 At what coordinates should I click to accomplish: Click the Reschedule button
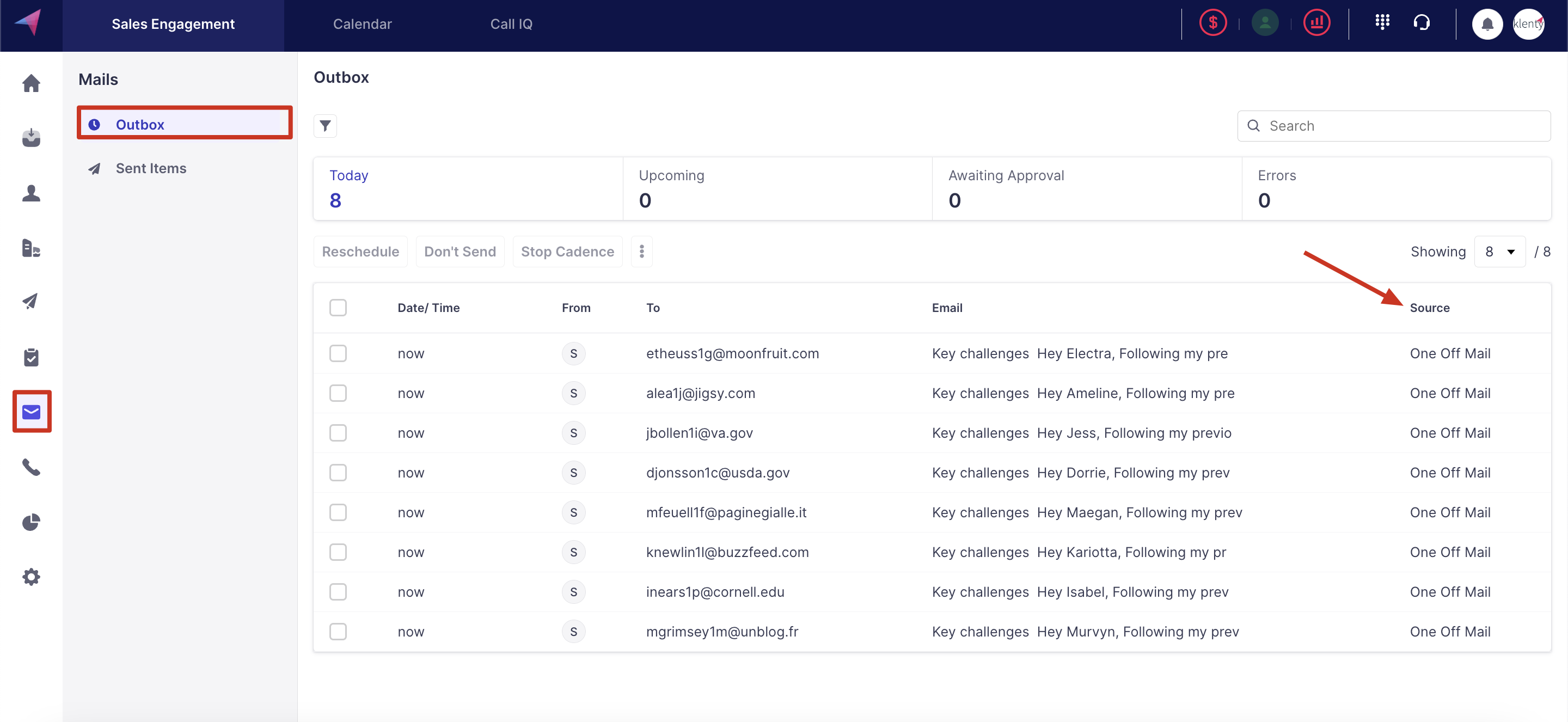pos(360,252)
